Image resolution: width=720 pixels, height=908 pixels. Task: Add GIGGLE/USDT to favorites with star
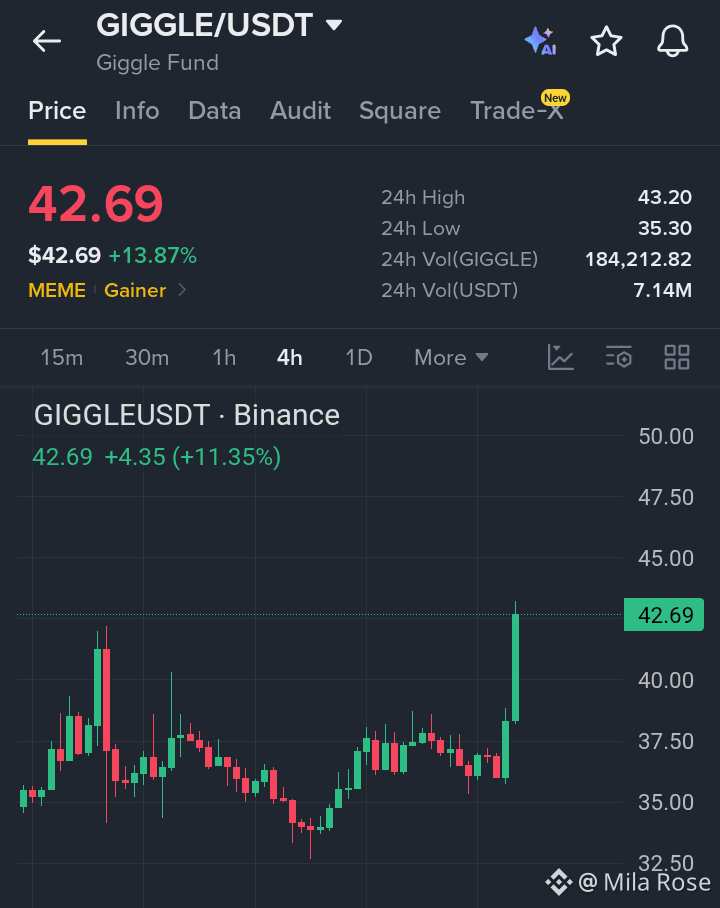[x=606, y=41]
